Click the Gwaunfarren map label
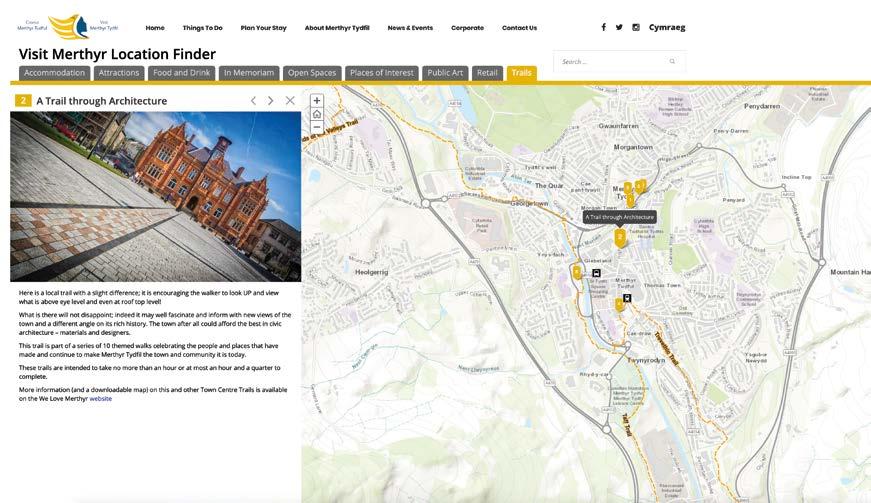871x503 pixels. 618,126
